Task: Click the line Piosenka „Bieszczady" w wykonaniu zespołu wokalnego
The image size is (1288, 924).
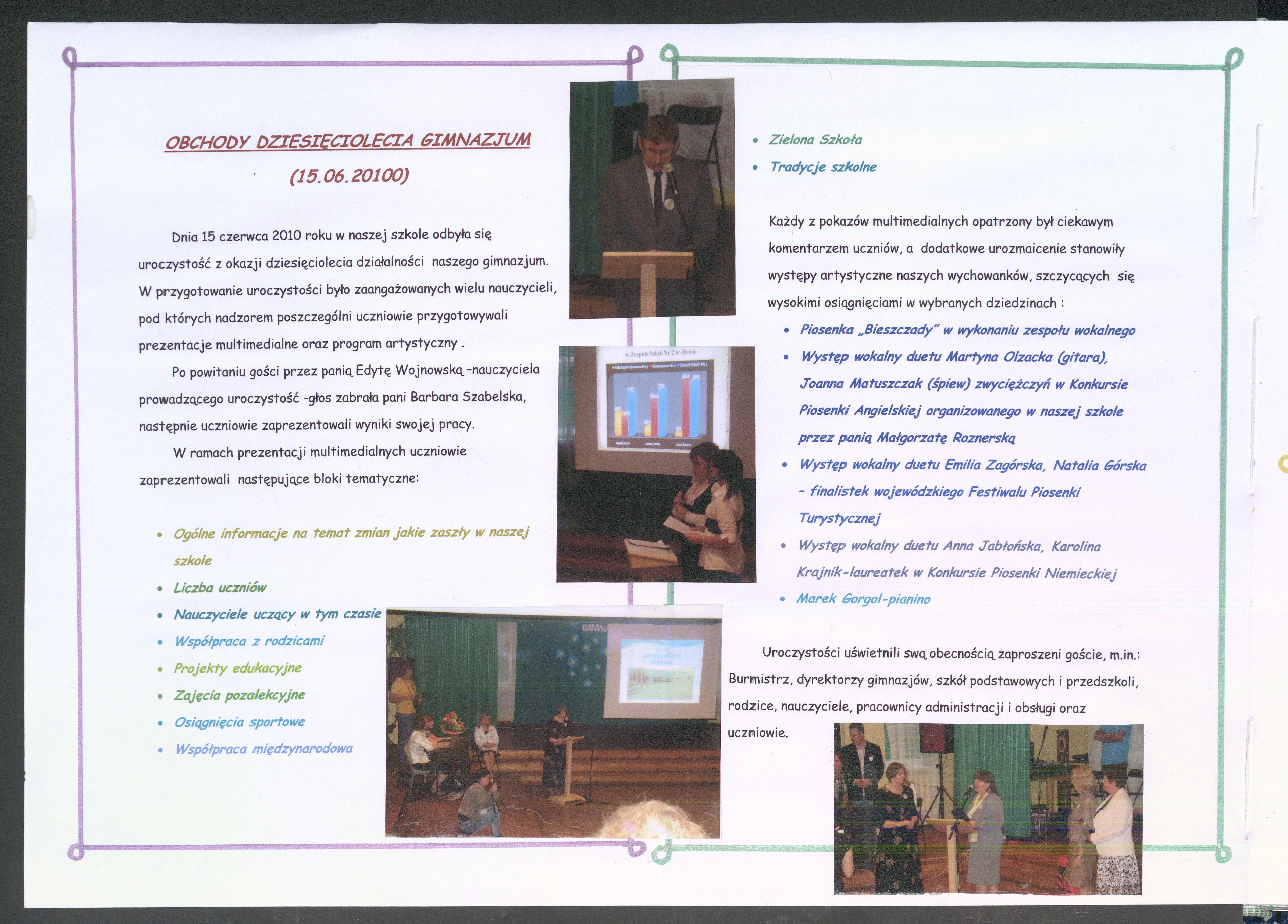Action: [967, 330]
